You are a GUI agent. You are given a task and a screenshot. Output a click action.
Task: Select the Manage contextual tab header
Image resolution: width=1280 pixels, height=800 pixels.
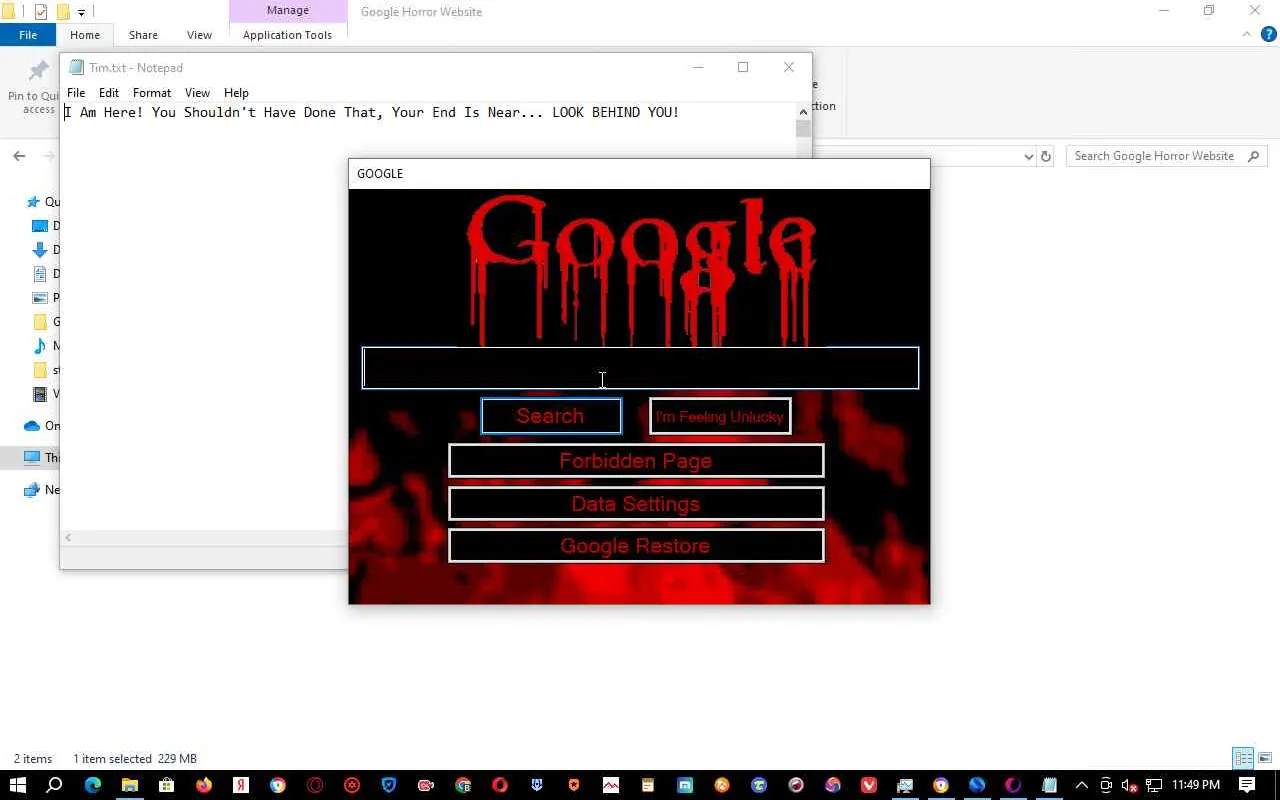[288, 11]
